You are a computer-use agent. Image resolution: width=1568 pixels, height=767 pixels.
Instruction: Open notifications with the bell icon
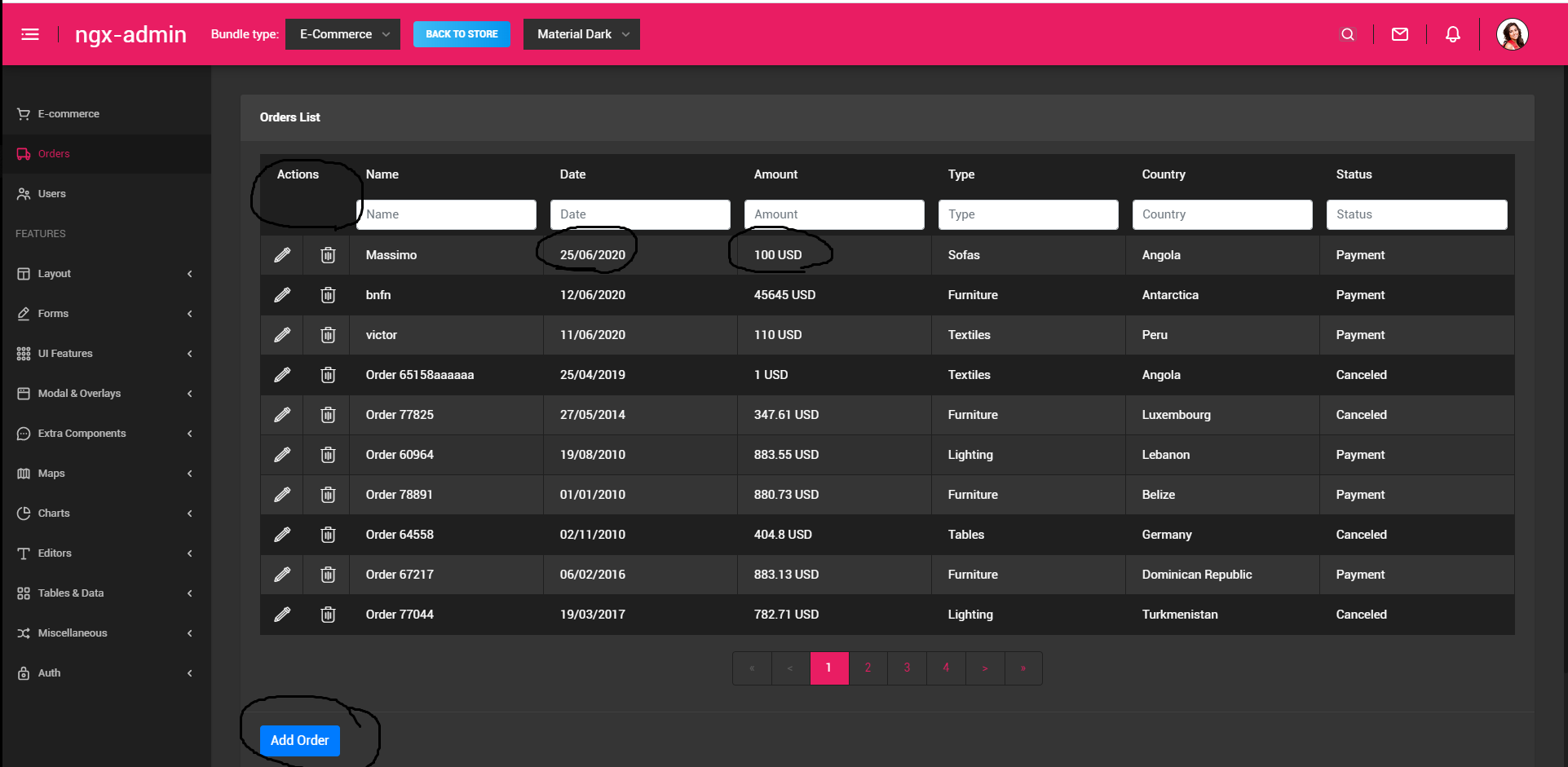(1453, 34)
